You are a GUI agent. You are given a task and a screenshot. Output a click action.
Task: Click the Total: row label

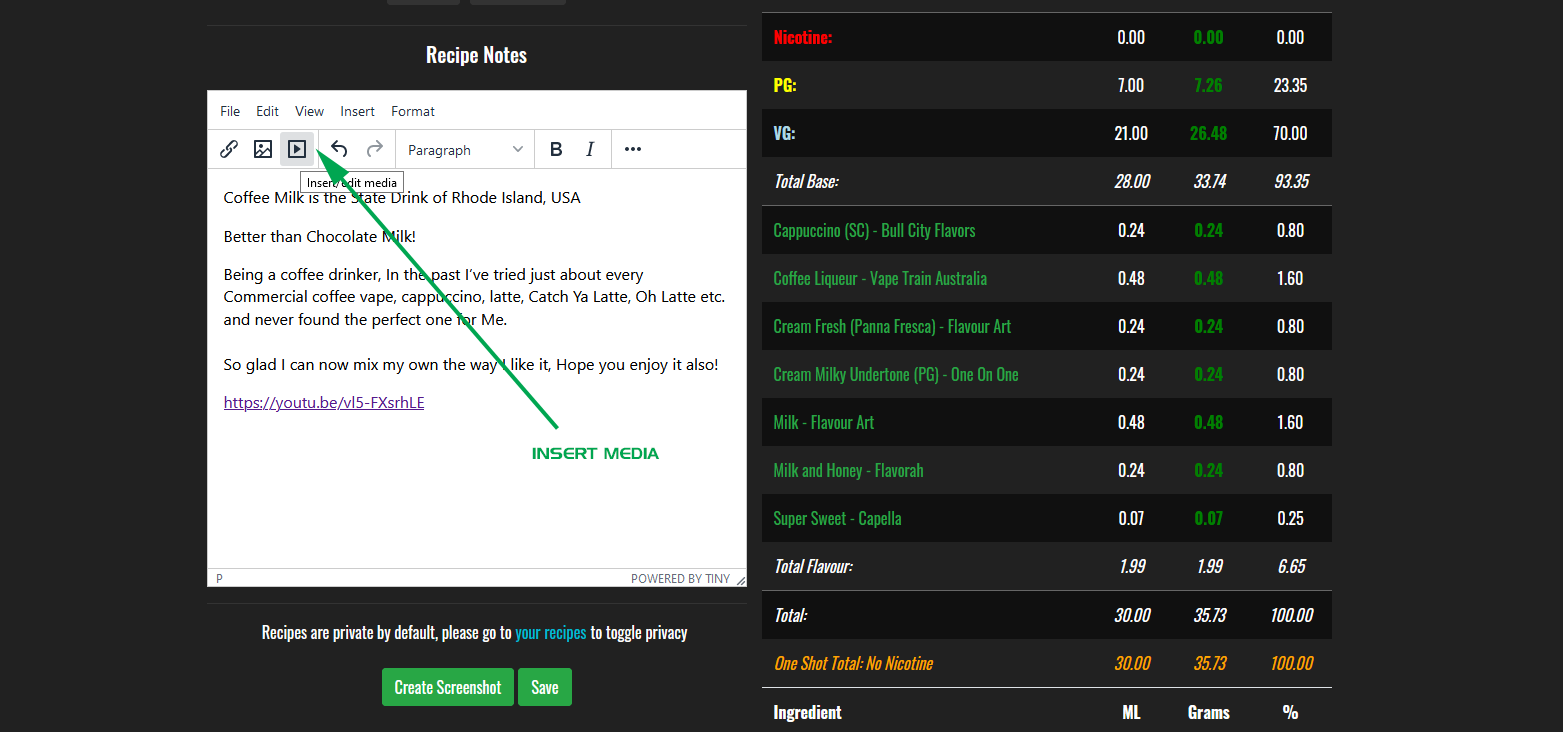pos(790,615)
